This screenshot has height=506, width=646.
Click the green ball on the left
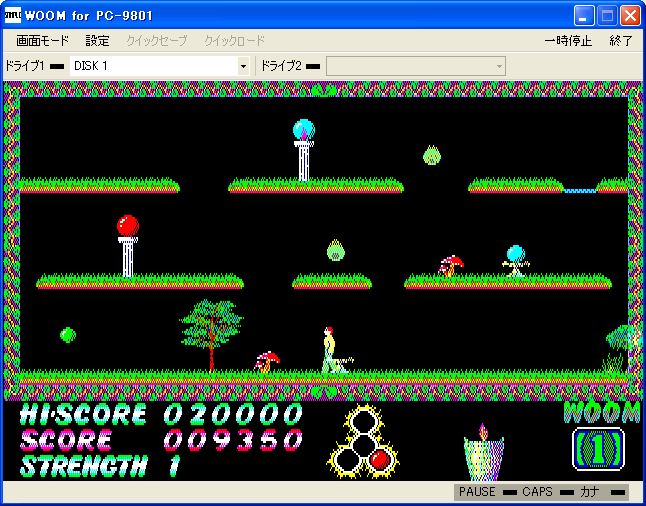tap(68, 335)
